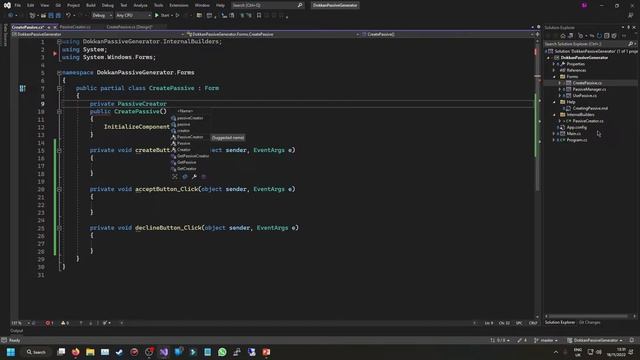This screenshot has width=640, height=360.
Task: Click the error count indicator in status strip
Action: 49,323
